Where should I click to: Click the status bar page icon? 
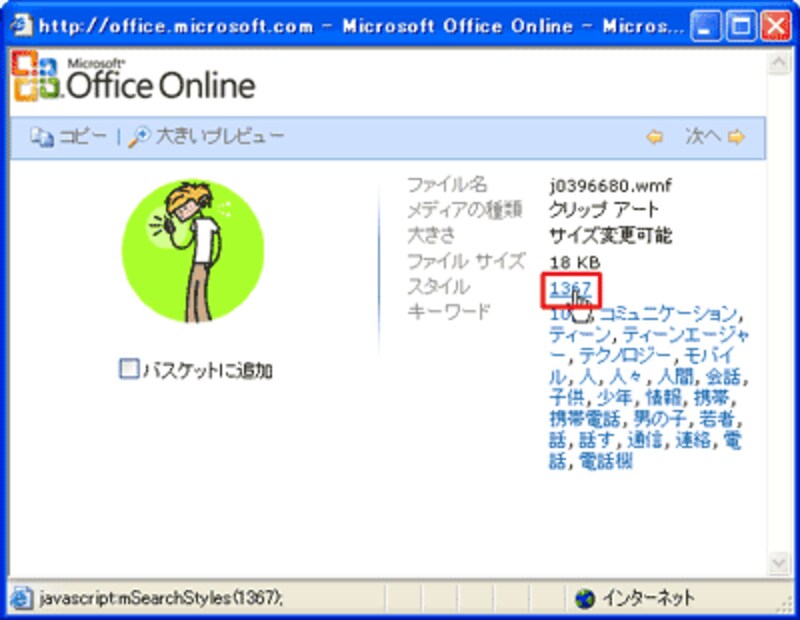[21, 598]
